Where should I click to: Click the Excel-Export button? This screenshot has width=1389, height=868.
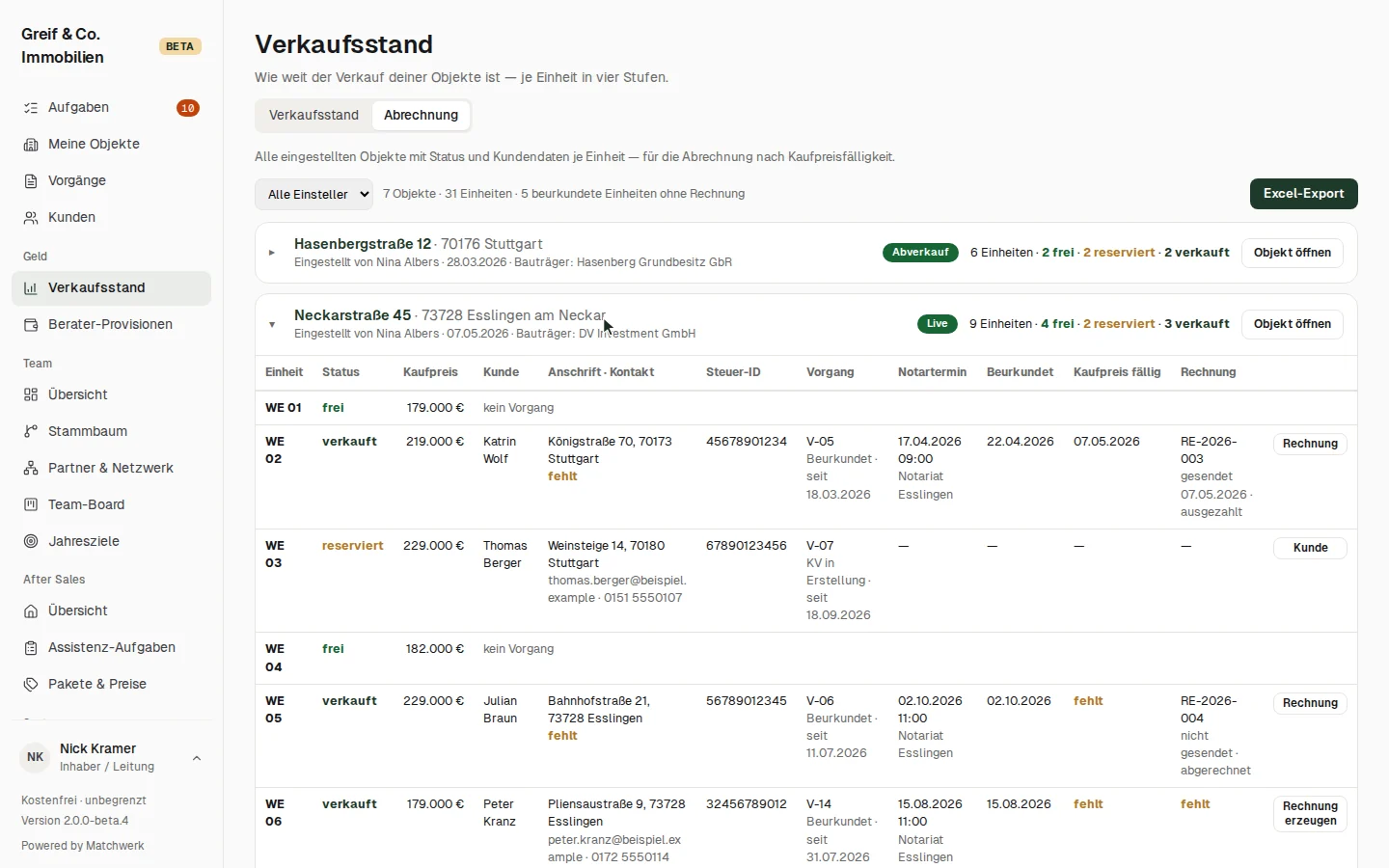click(x=1304, y=194)
